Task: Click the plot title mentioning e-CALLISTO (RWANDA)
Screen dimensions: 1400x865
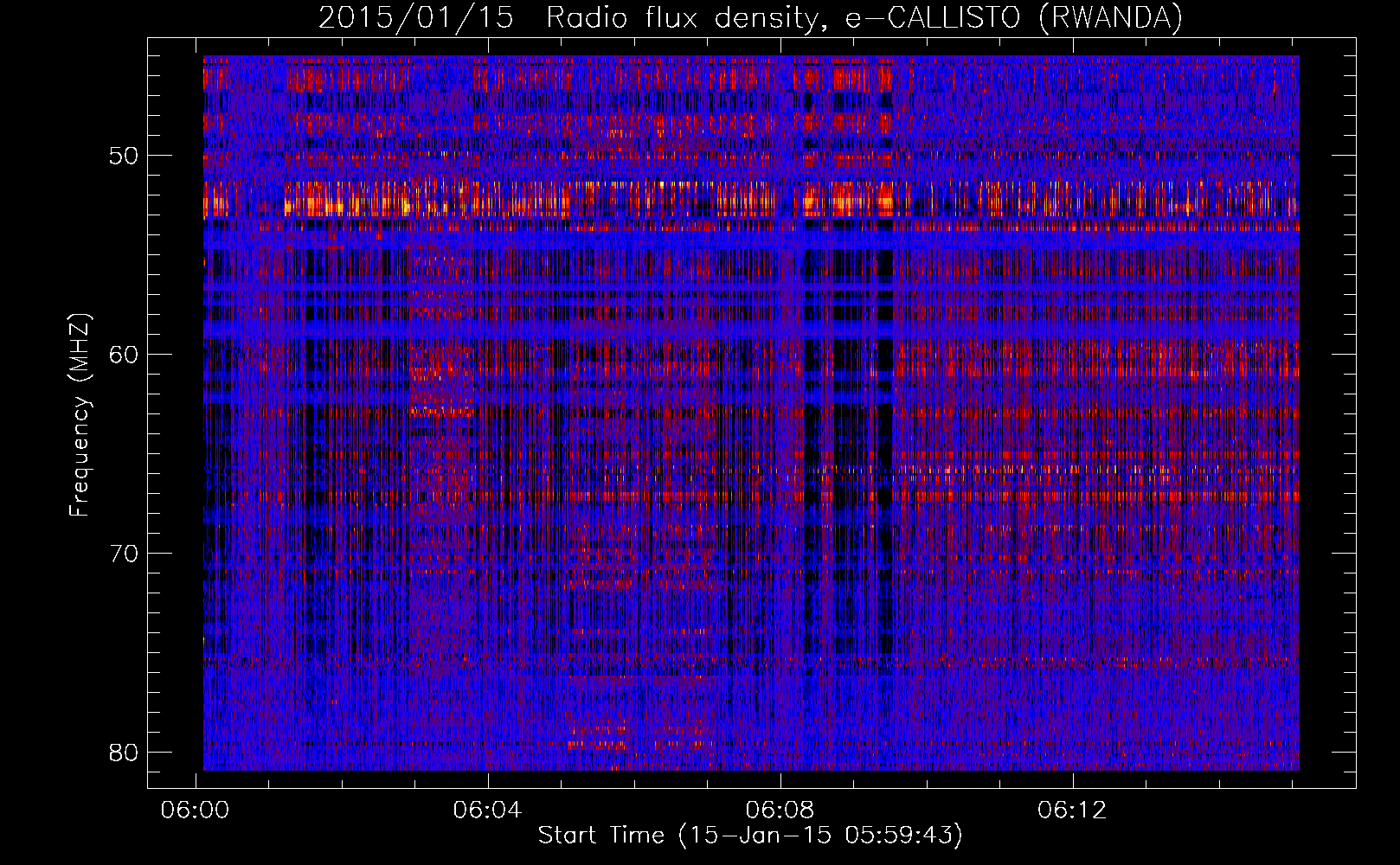Action: tap(750, 17)
